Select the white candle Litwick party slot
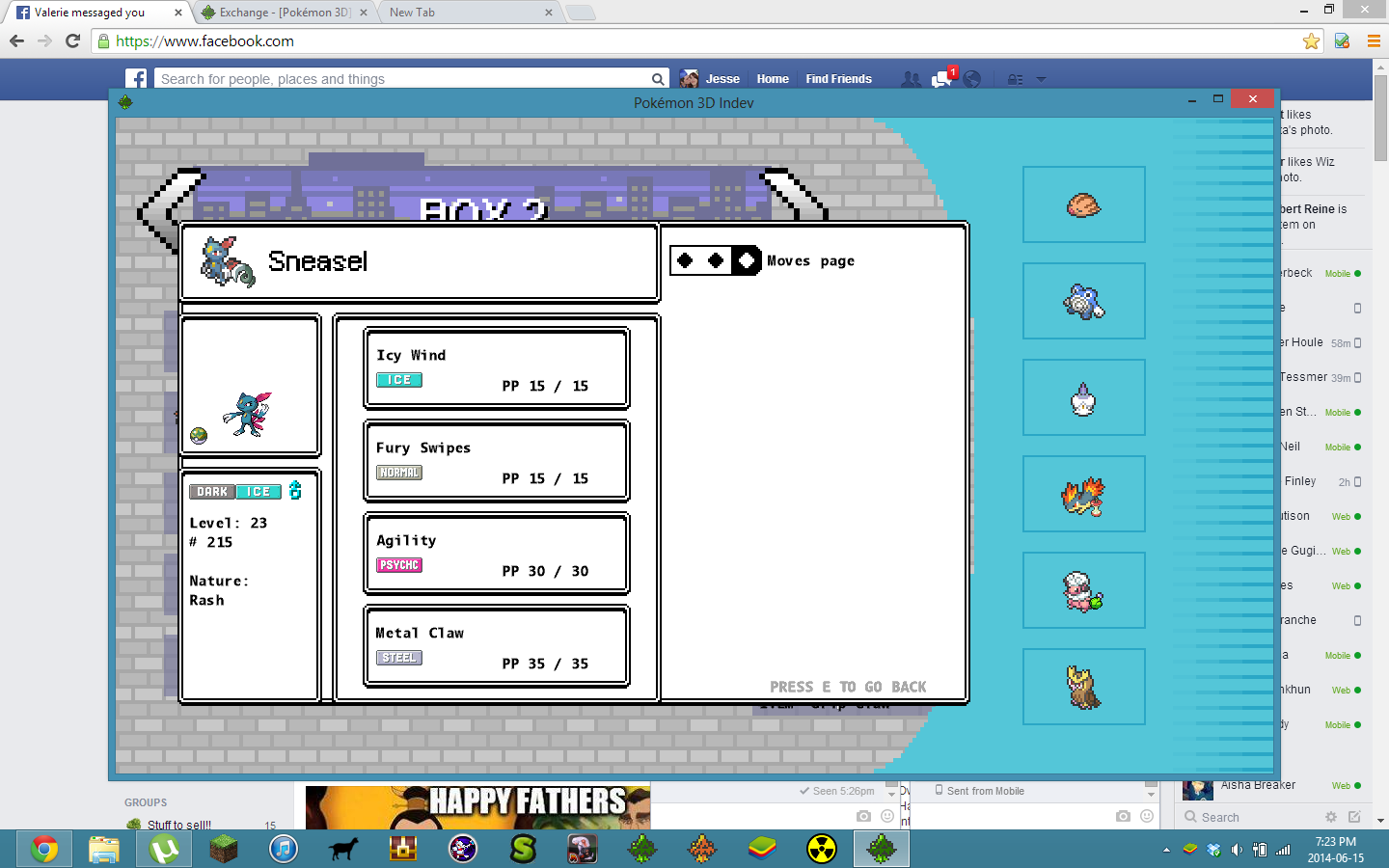The image size is (1389, 868). point(1084,397)
